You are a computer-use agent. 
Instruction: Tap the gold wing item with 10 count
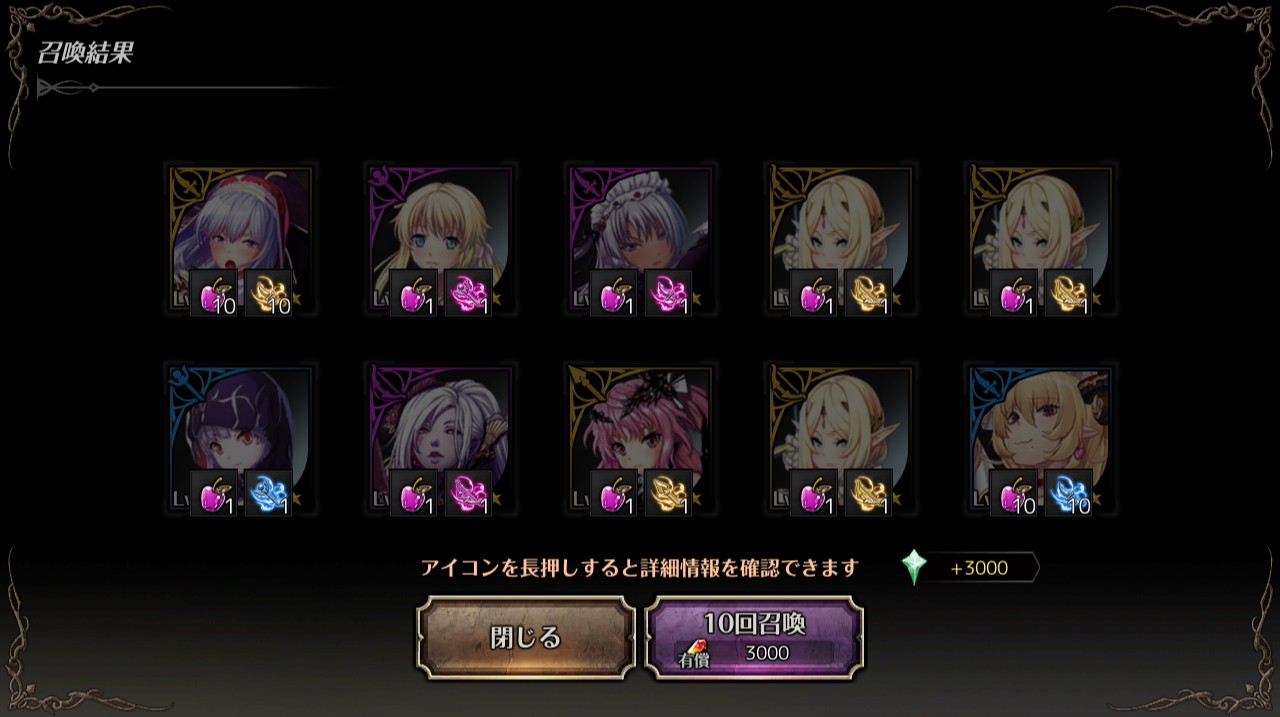(x=269, y=293)
